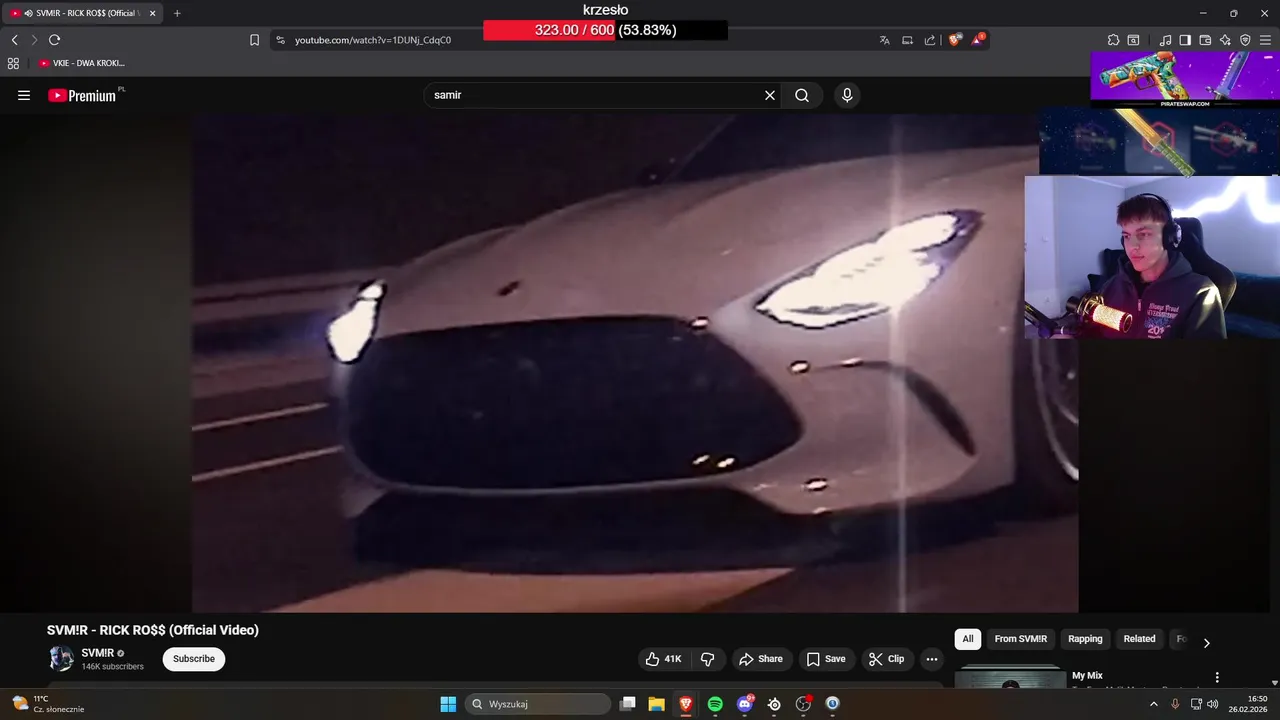1280x720 pixels.
Task: Expand the hidden system tray icons
Action: 1154,704
